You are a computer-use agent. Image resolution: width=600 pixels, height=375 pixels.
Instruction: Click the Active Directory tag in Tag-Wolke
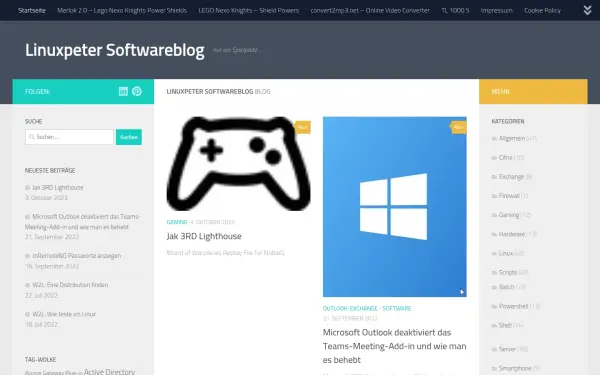(x=109, y=372)
